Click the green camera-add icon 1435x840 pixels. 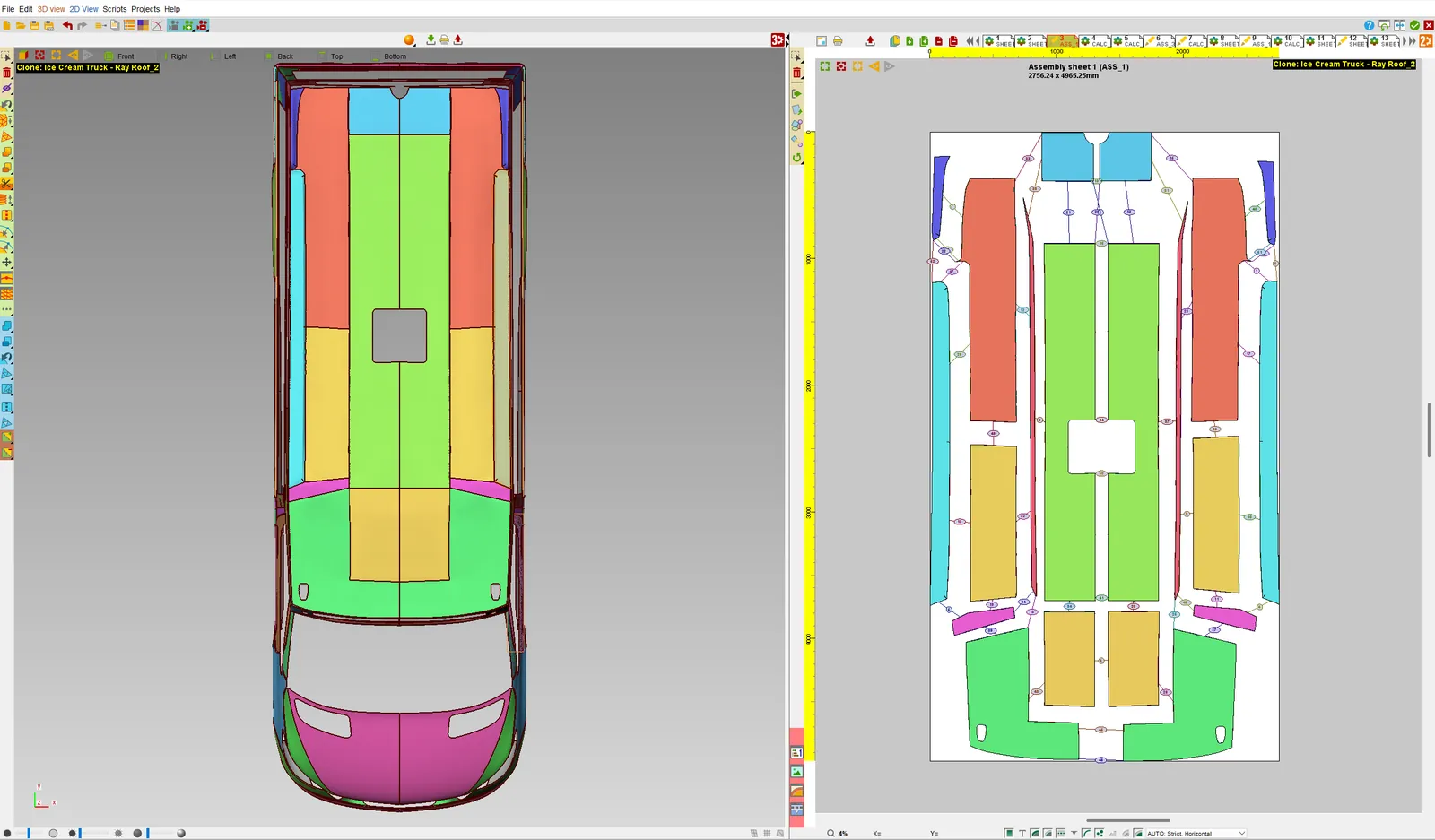188,26
